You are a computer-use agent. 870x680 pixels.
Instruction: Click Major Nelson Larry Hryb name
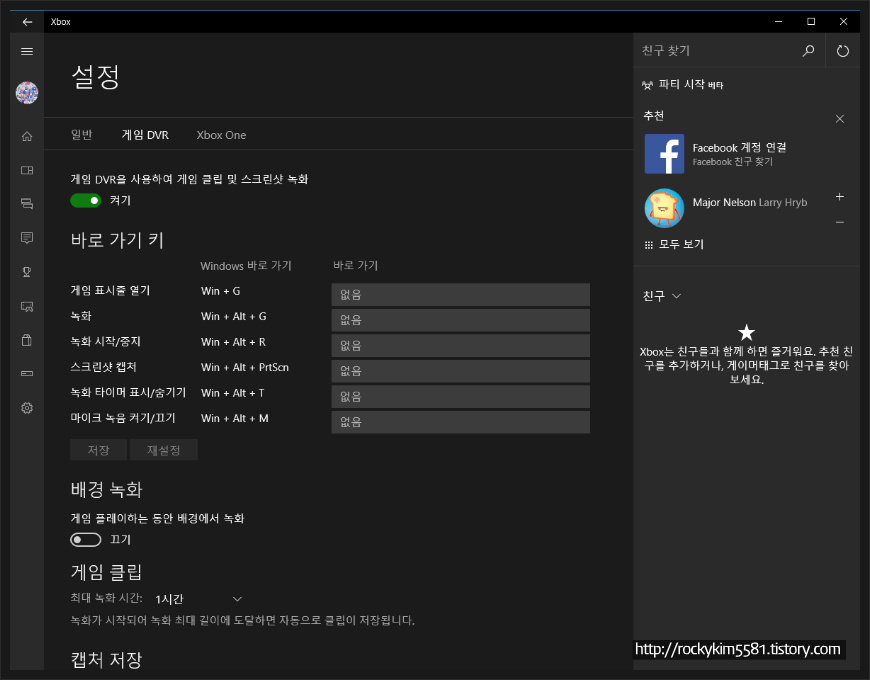[750, 202]
